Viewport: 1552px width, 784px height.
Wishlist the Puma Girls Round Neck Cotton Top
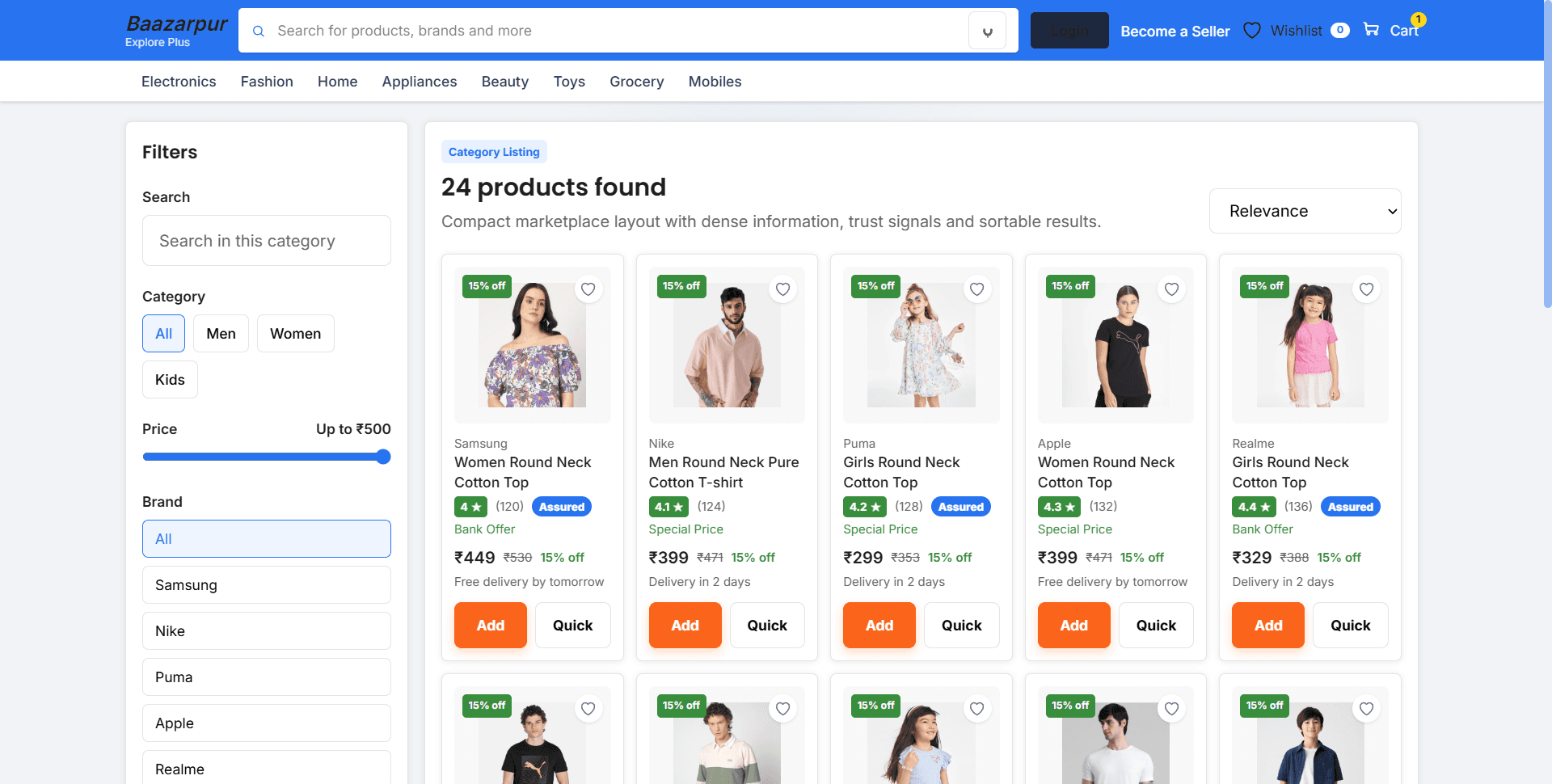click(x=976, y=289)
